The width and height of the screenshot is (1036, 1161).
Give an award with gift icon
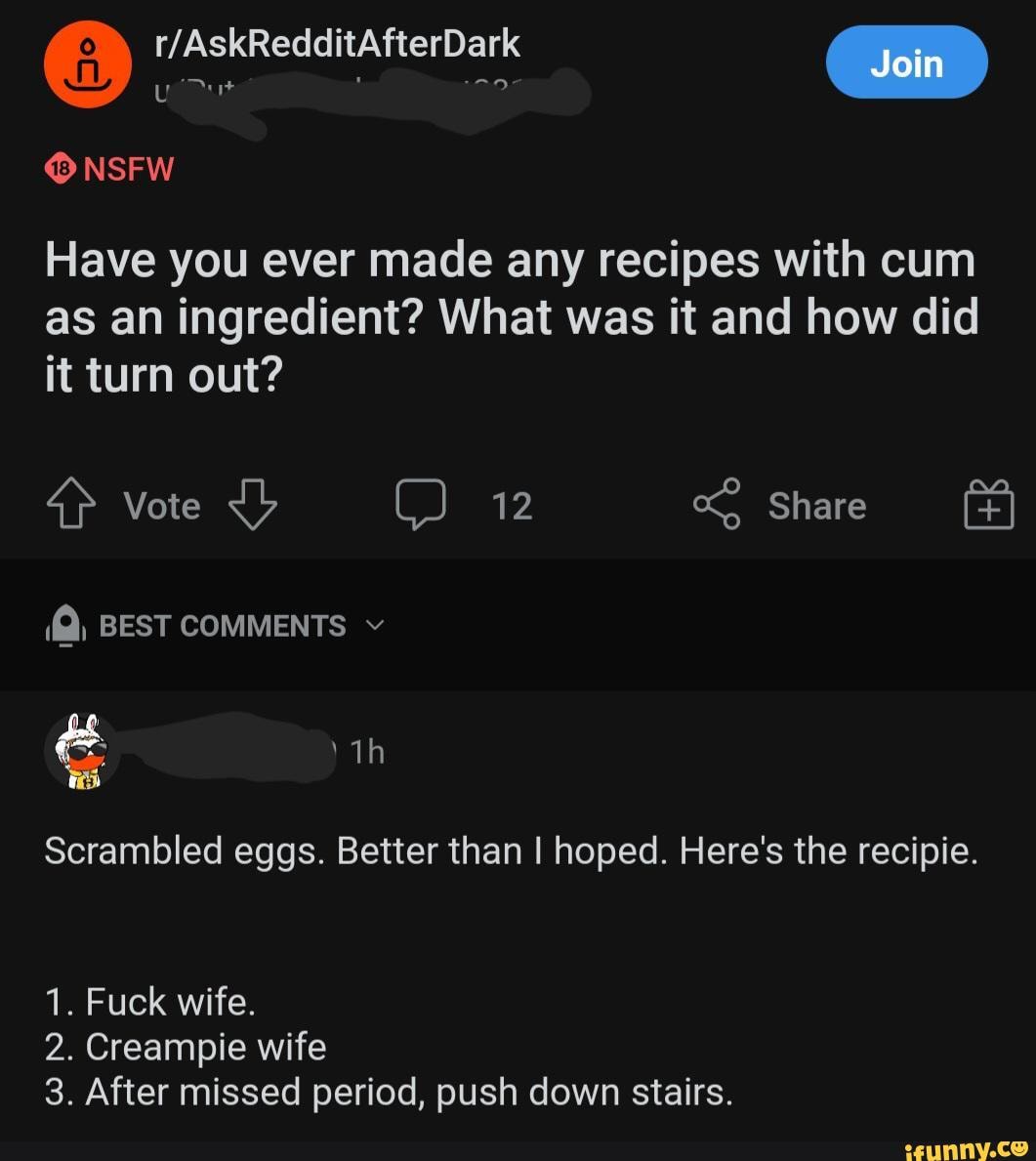[x=988, y=504]
